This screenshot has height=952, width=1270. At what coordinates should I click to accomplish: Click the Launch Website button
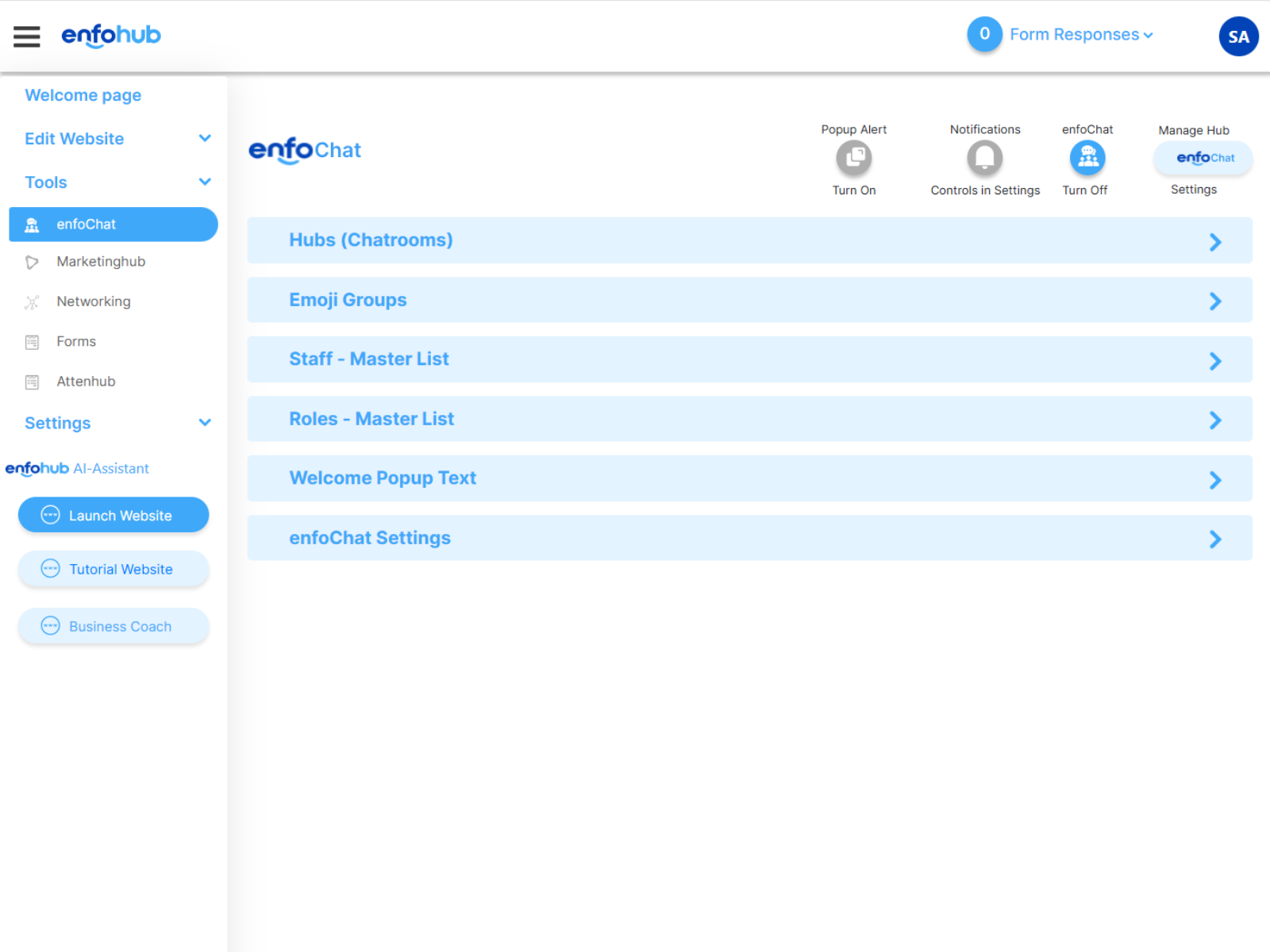114,516
